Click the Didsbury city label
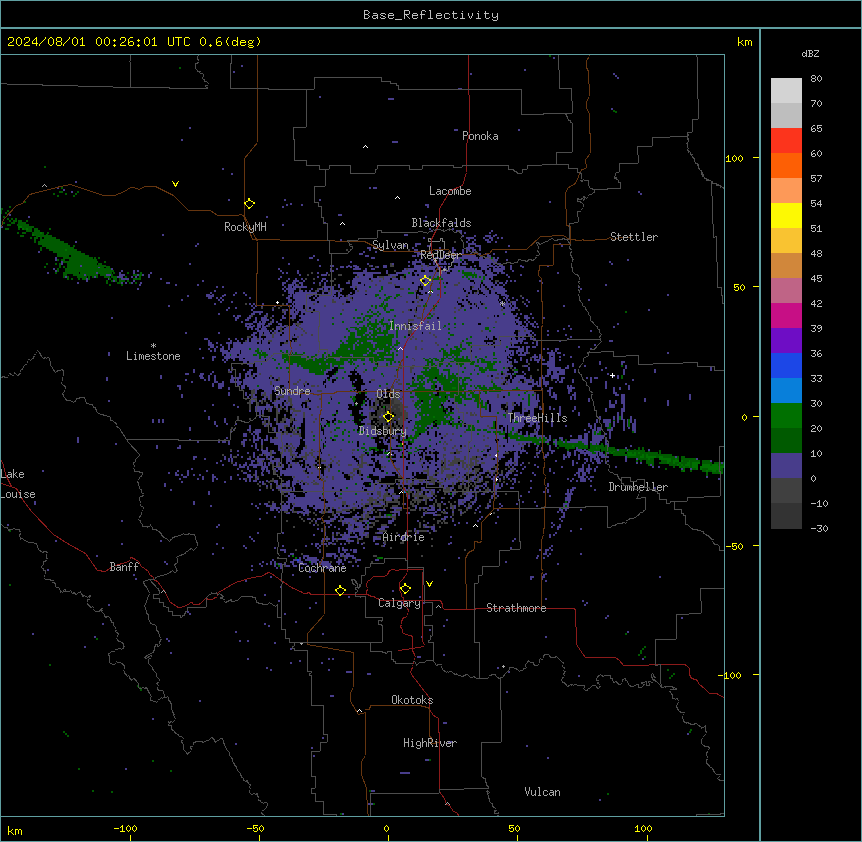Viewport: 862px width, 842px height. (x=383, y=431)
